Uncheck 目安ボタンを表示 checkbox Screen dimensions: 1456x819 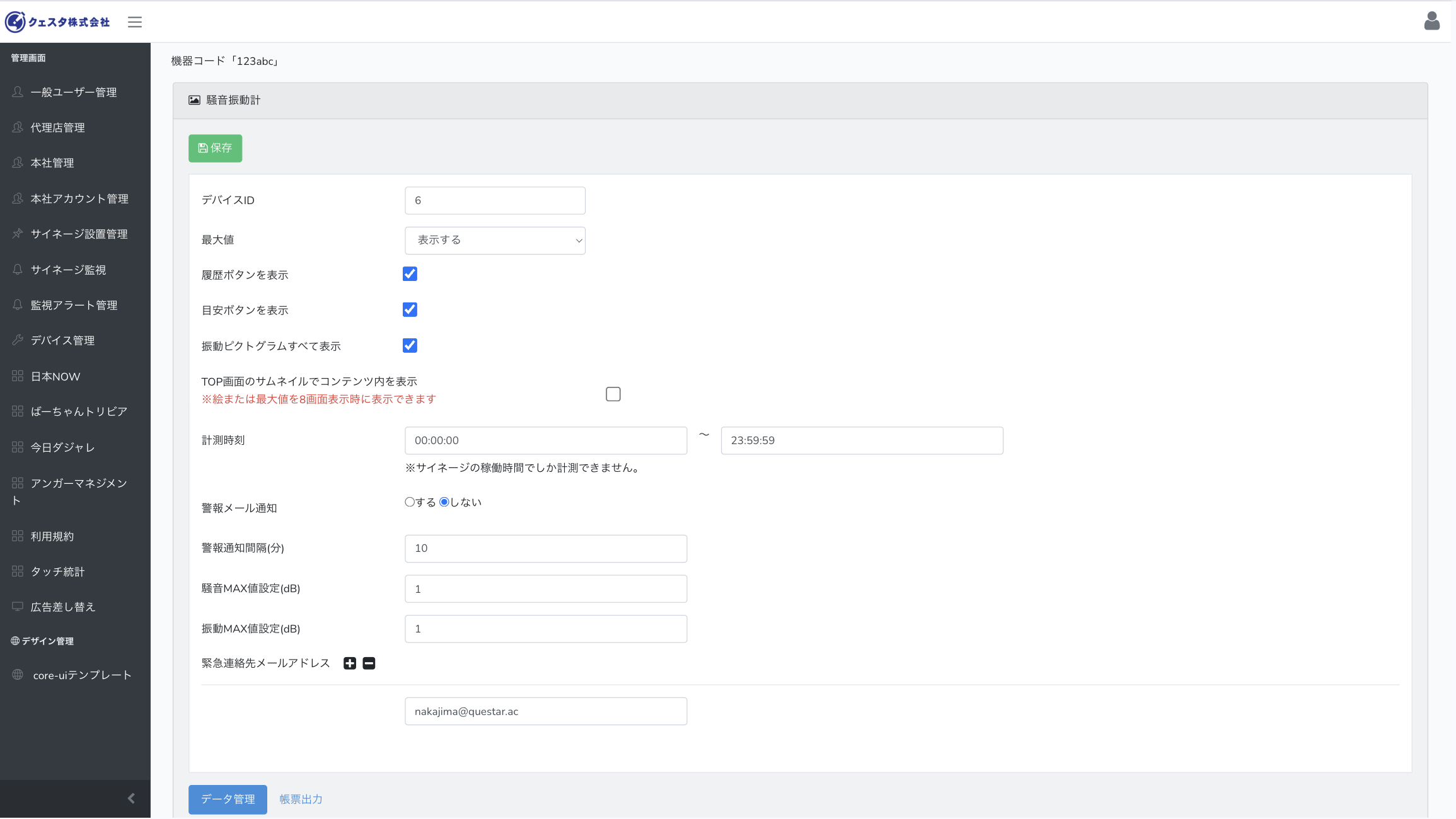(x=410, y=309)
